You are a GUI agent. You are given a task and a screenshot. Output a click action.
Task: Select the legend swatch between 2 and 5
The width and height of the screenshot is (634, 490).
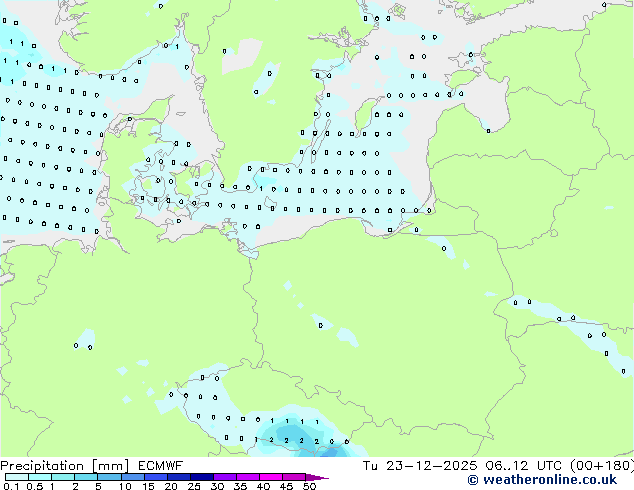pyautogui.click(x=86, y=477)
